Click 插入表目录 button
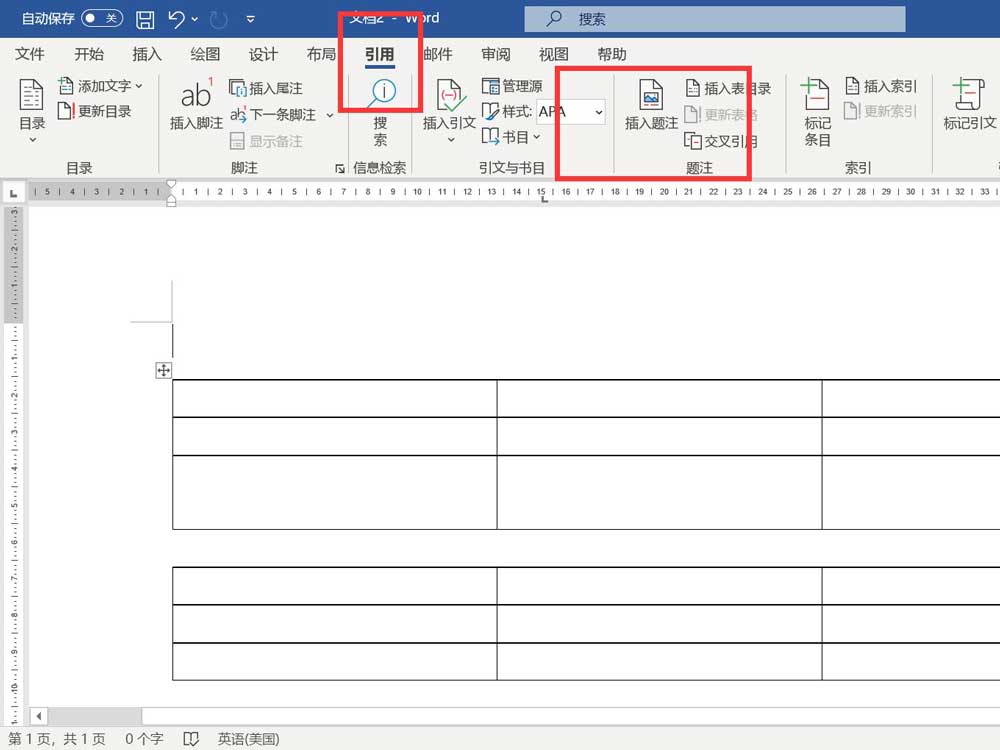 tap(728, 88)
